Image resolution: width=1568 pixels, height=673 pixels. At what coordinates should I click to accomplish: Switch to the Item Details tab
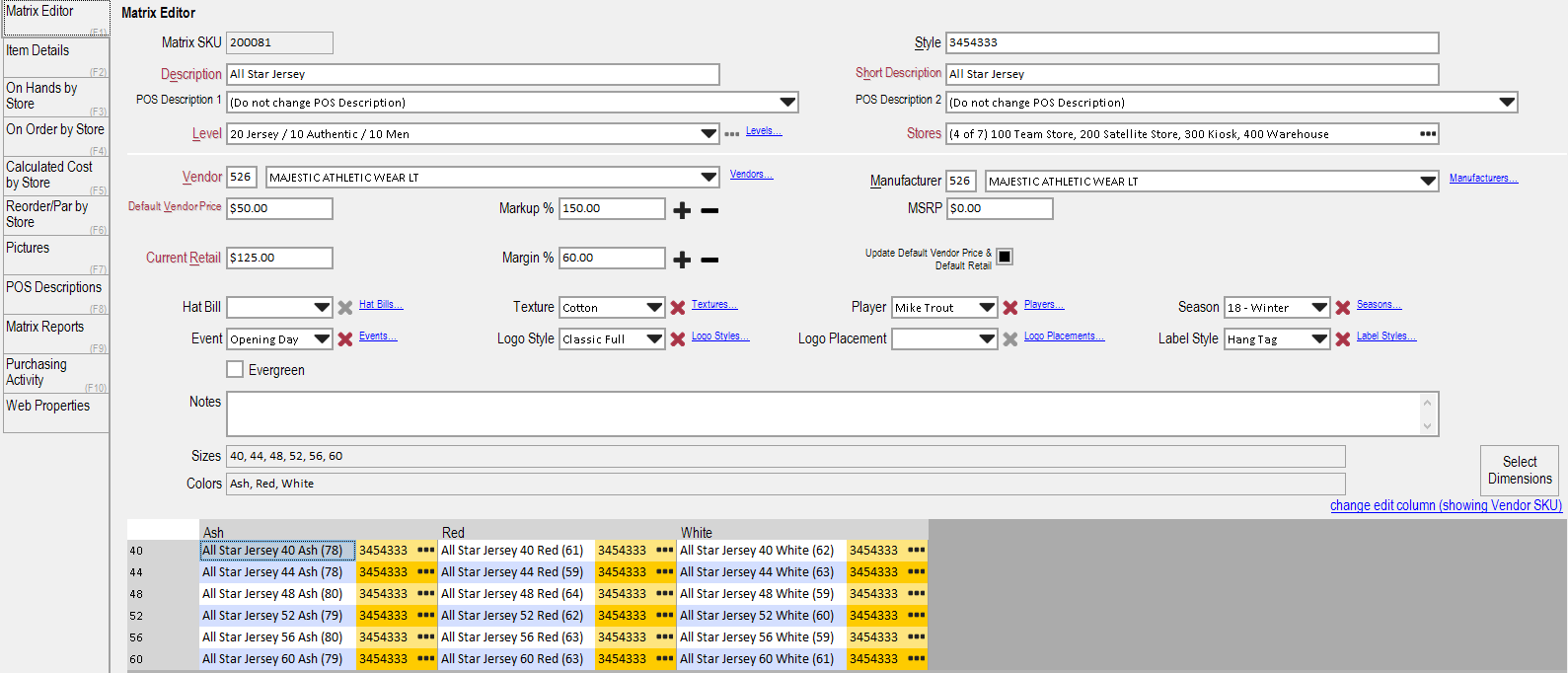tap(55, 55)
